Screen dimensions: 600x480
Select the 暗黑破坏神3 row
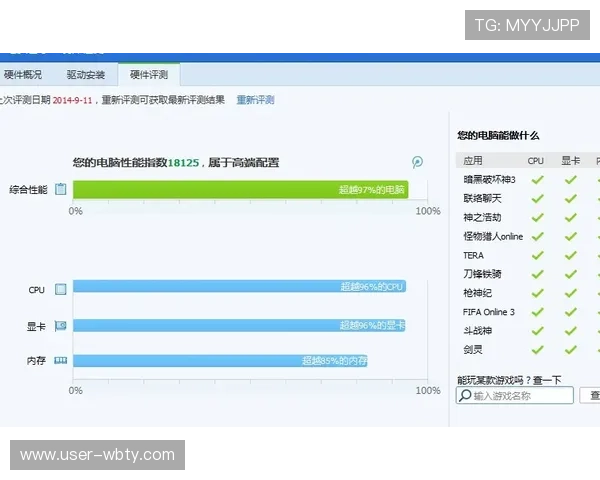point(528,180)
